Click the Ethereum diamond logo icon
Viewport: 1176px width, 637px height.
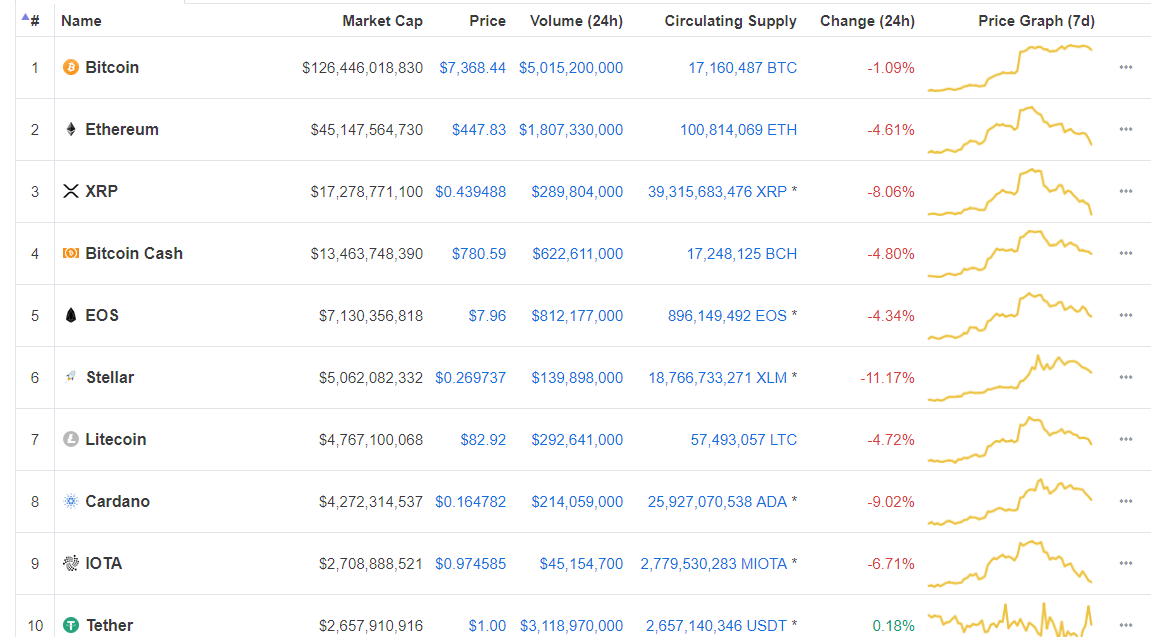click(x=70, y=129)
